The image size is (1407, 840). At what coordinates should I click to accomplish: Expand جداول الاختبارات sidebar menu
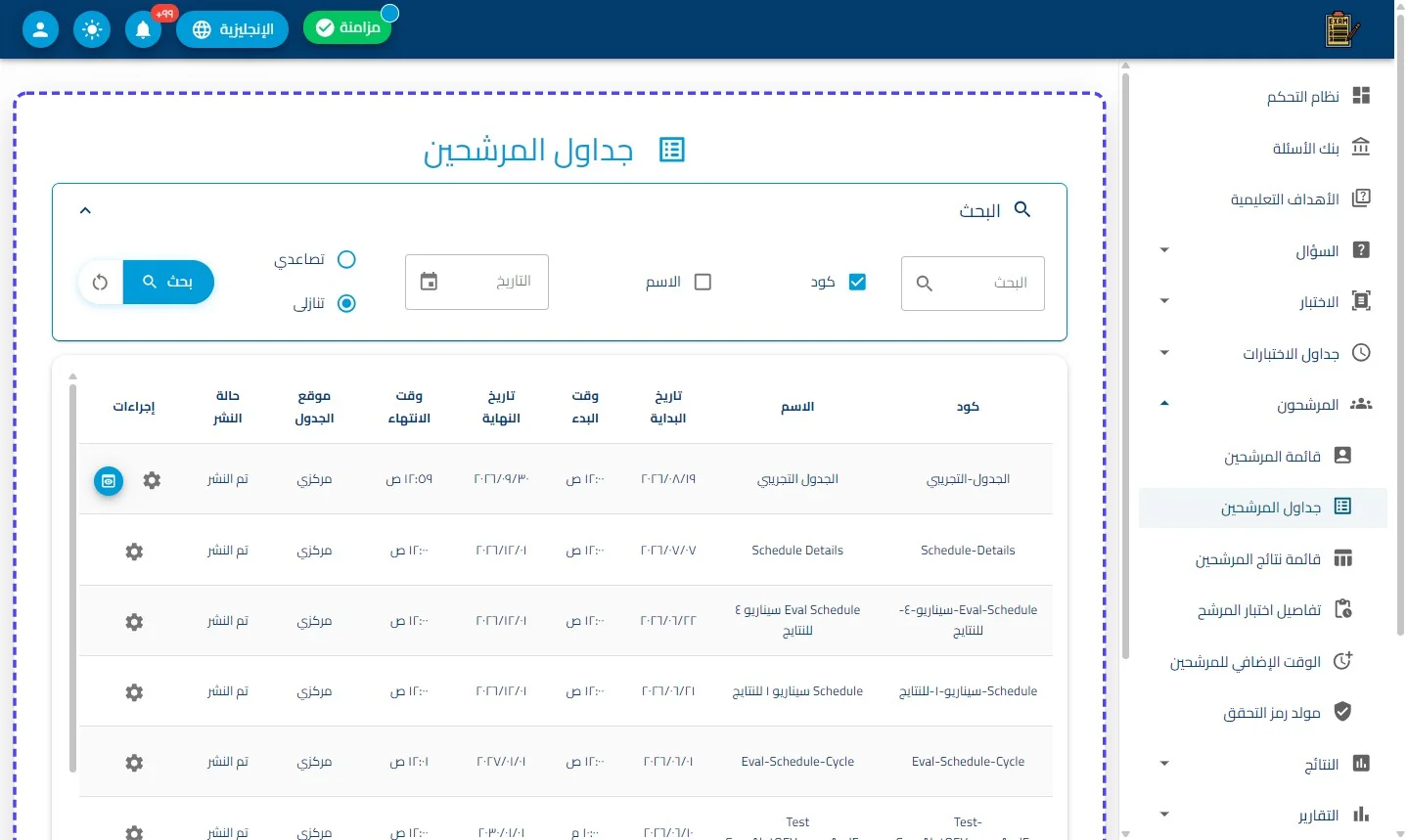(x=1263, y=353)
